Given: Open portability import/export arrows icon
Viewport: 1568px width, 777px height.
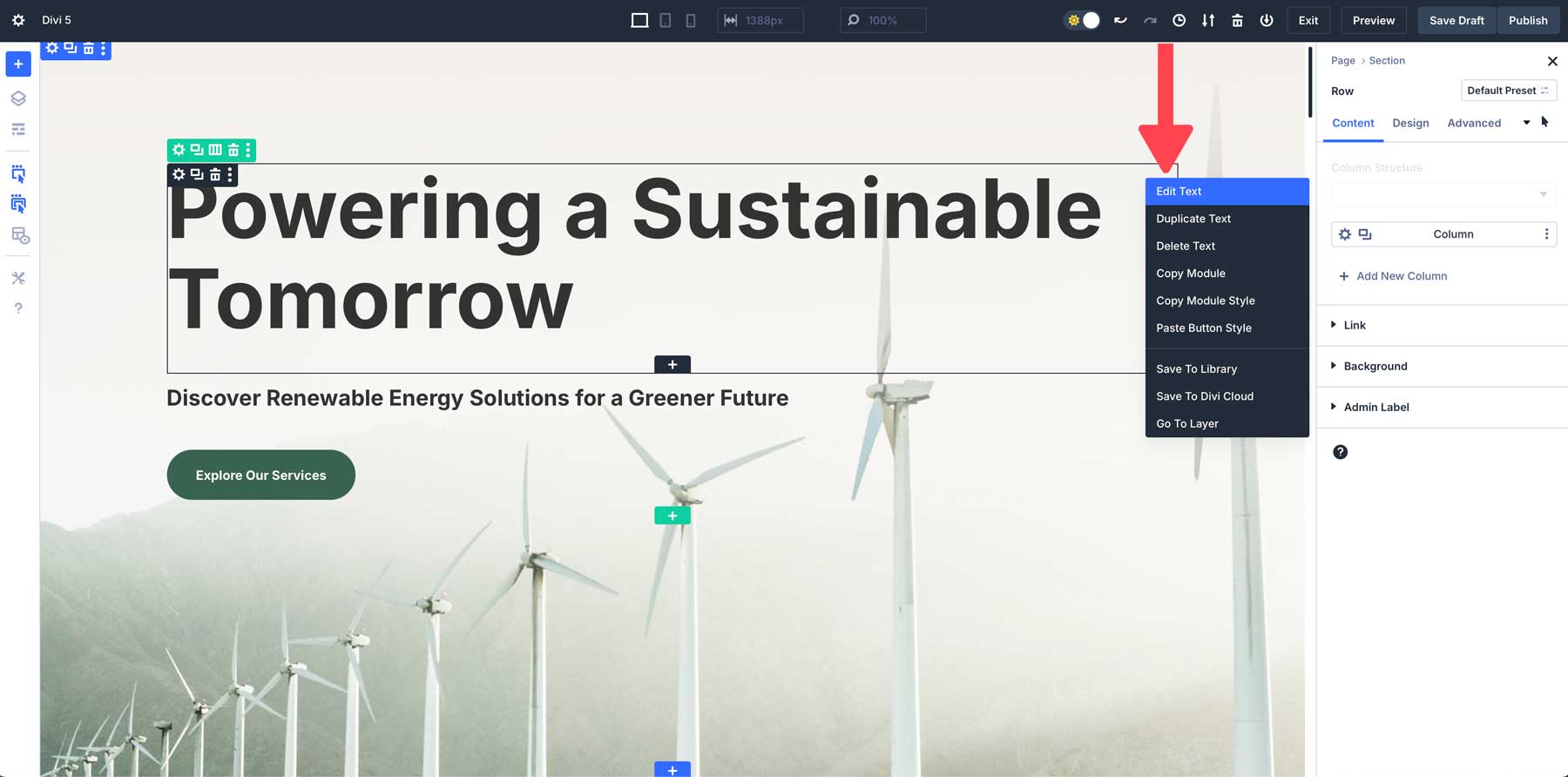Looking at the screenshot, I should pos(1208,20).
